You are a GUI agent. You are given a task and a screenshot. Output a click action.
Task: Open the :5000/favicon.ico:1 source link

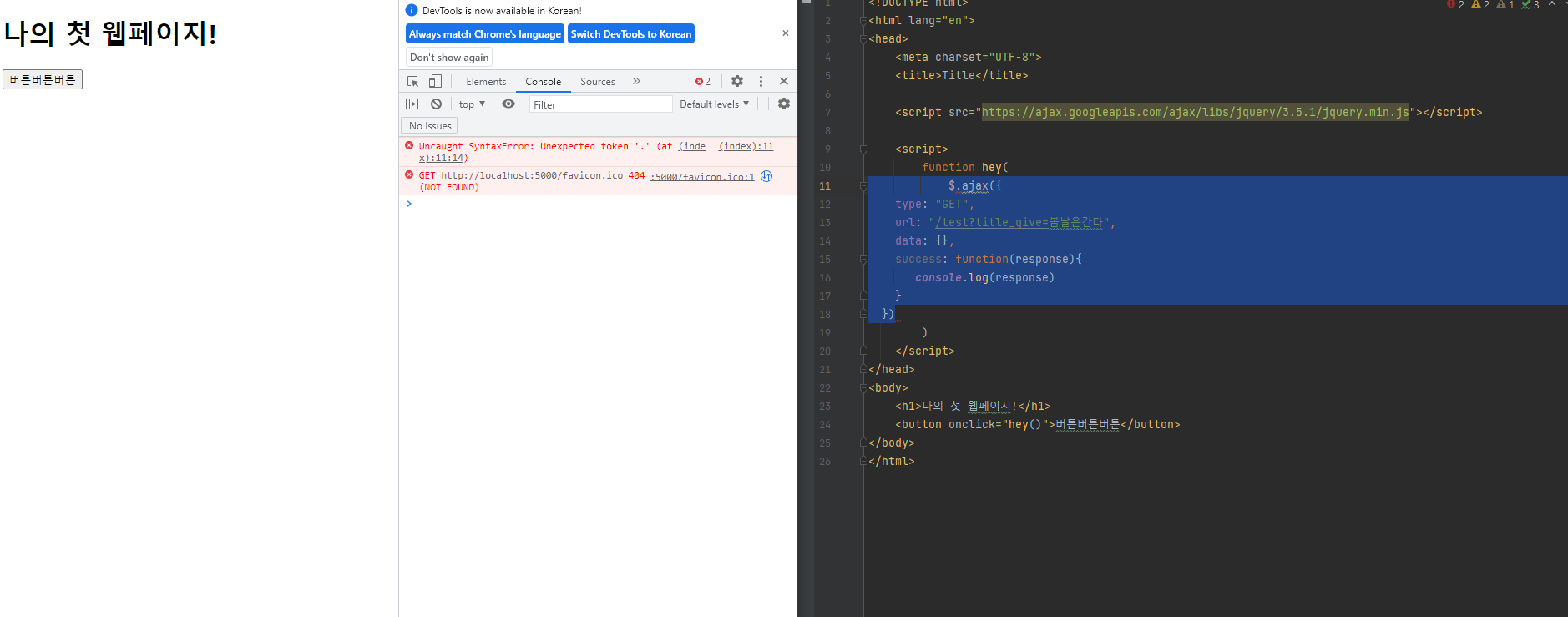tap(702, 177)
